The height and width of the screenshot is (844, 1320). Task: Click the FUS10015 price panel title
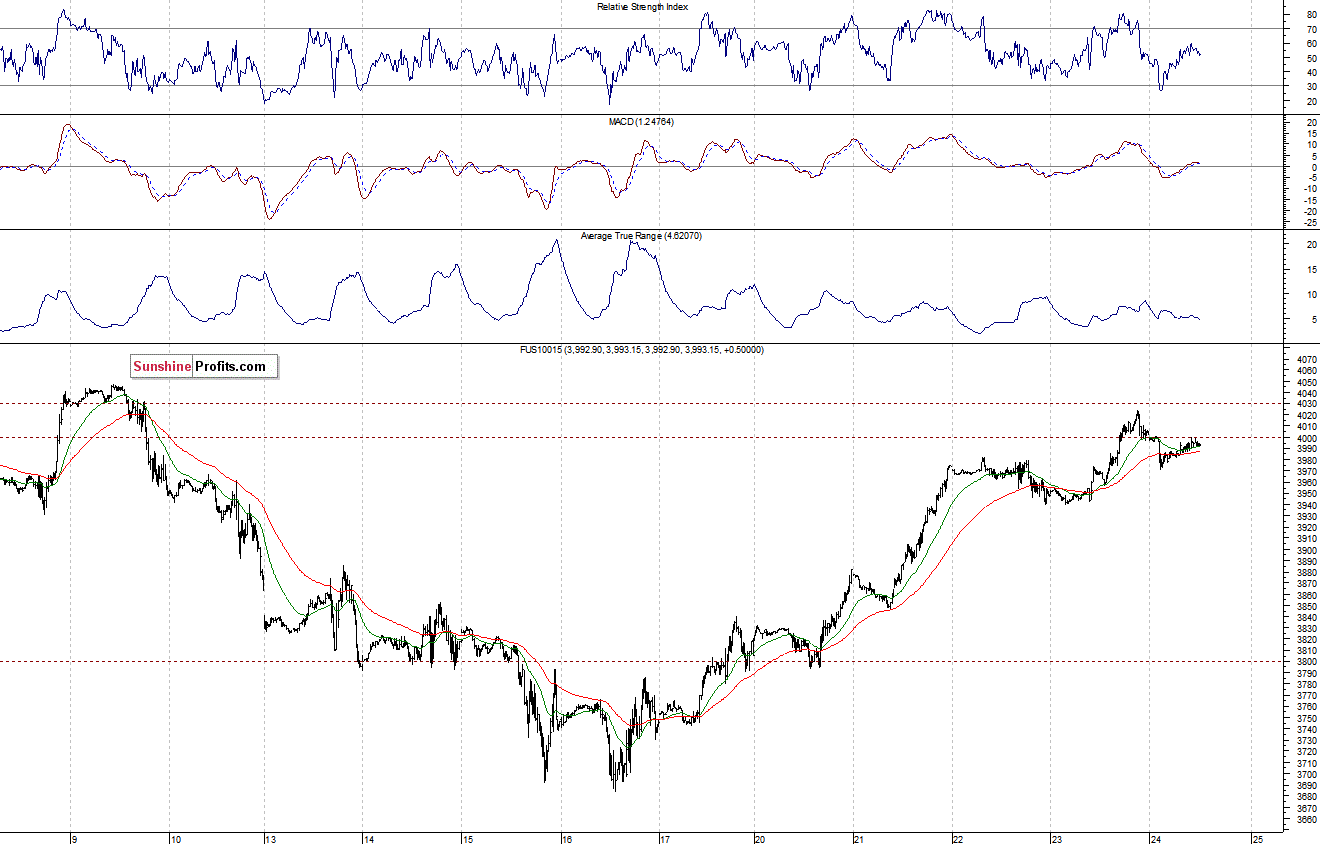642,350
